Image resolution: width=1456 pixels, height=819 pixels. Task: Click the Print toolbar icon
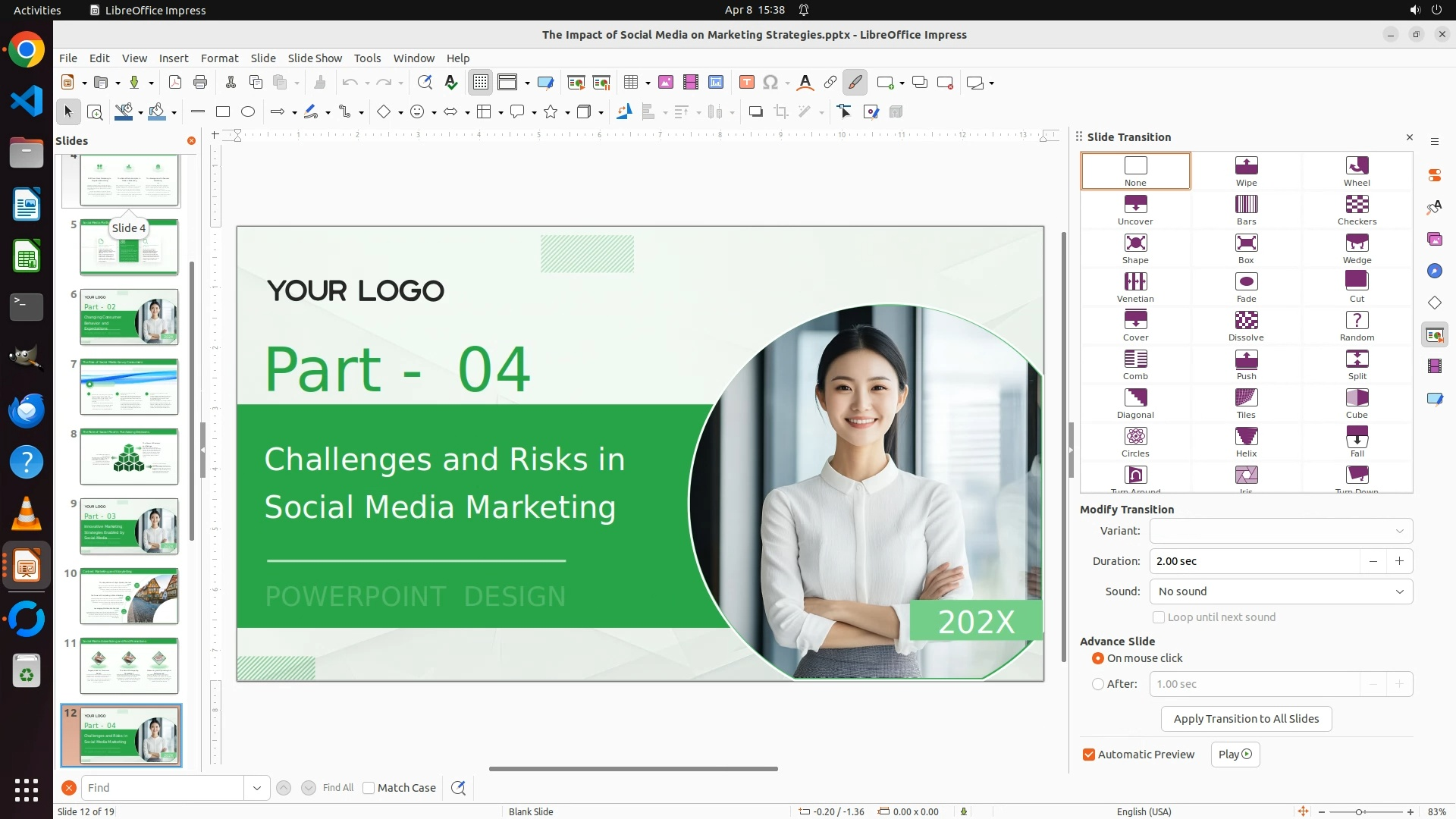[x=200, y=83]
